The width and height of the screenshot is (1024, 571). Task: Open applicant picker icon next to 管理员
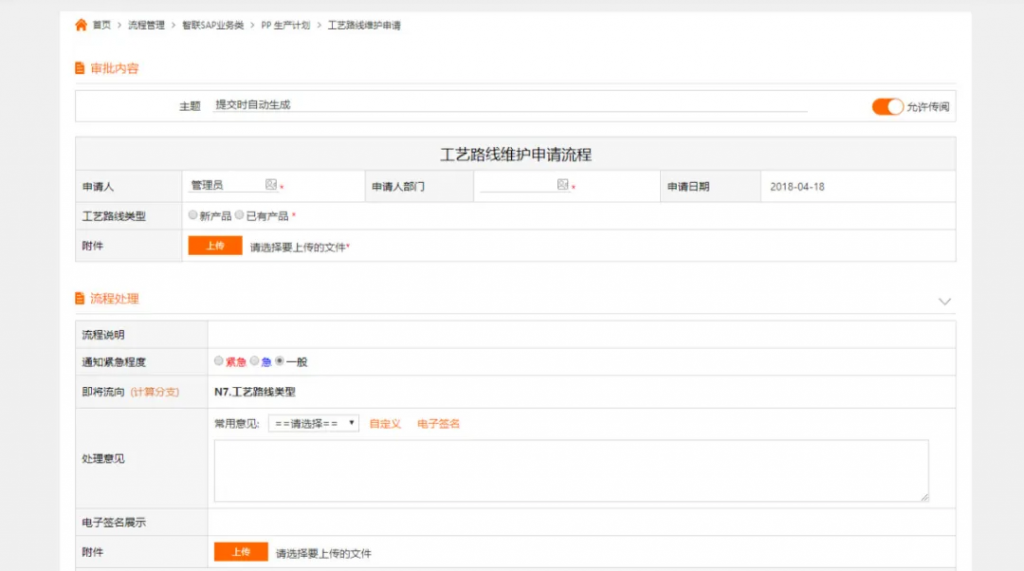coord(270,185)
